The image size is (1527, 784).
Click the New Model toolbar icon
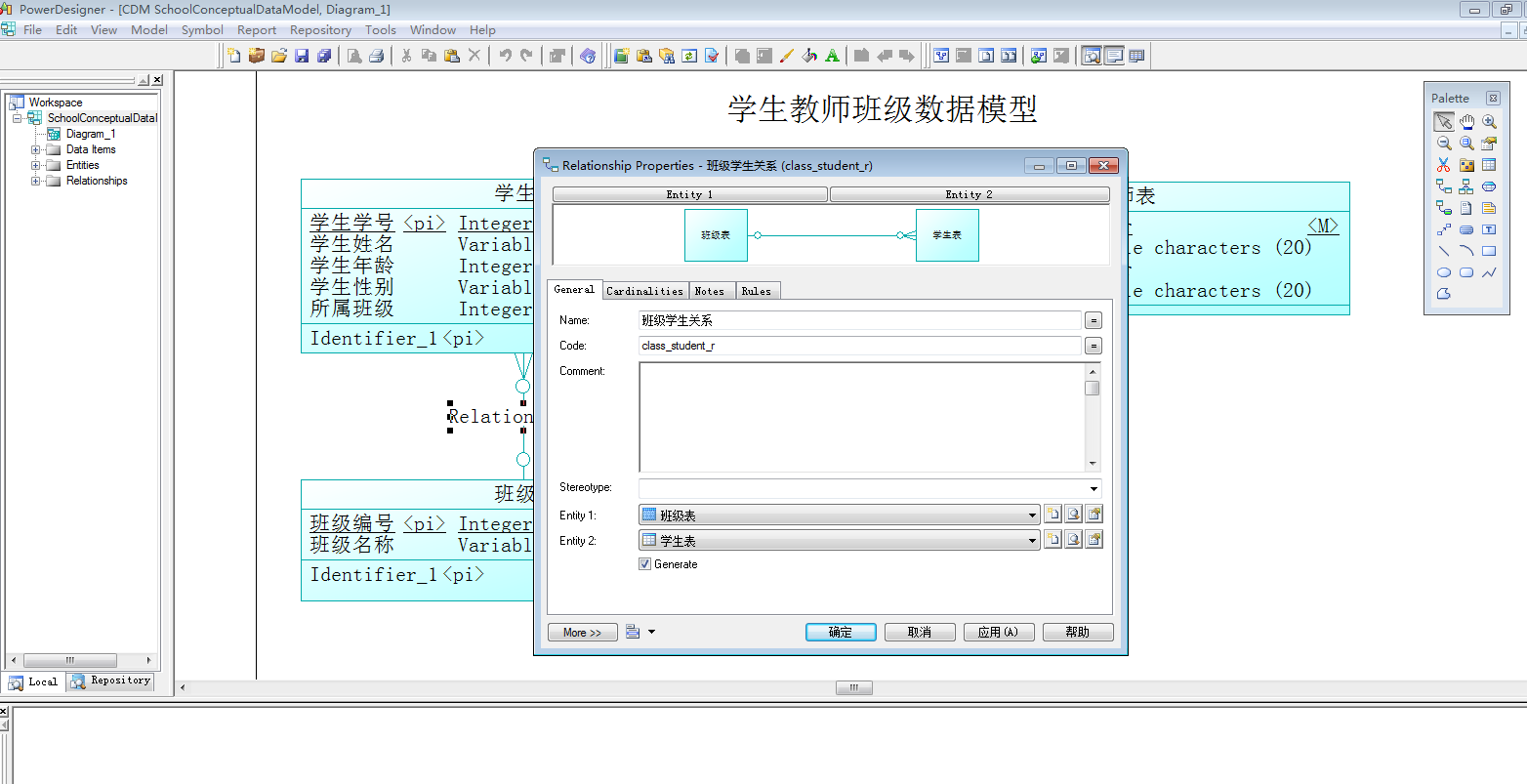coord(234,56)
